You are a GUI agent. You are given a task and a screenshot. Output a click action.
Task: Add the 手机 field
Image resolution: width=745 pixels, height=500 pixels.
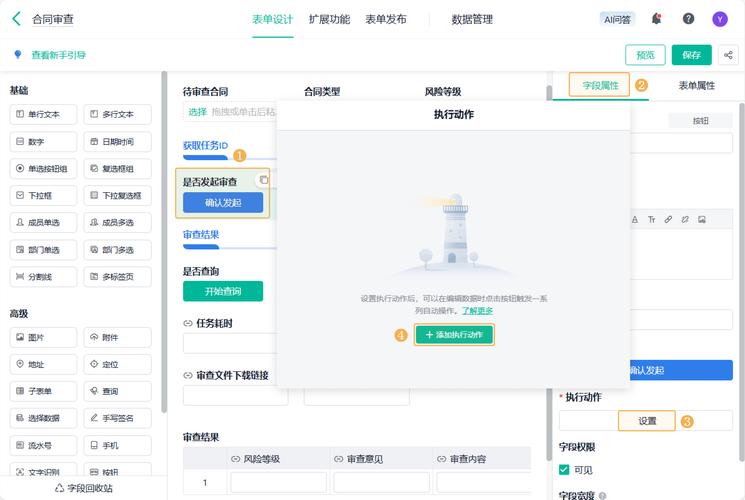click(117, 446)
